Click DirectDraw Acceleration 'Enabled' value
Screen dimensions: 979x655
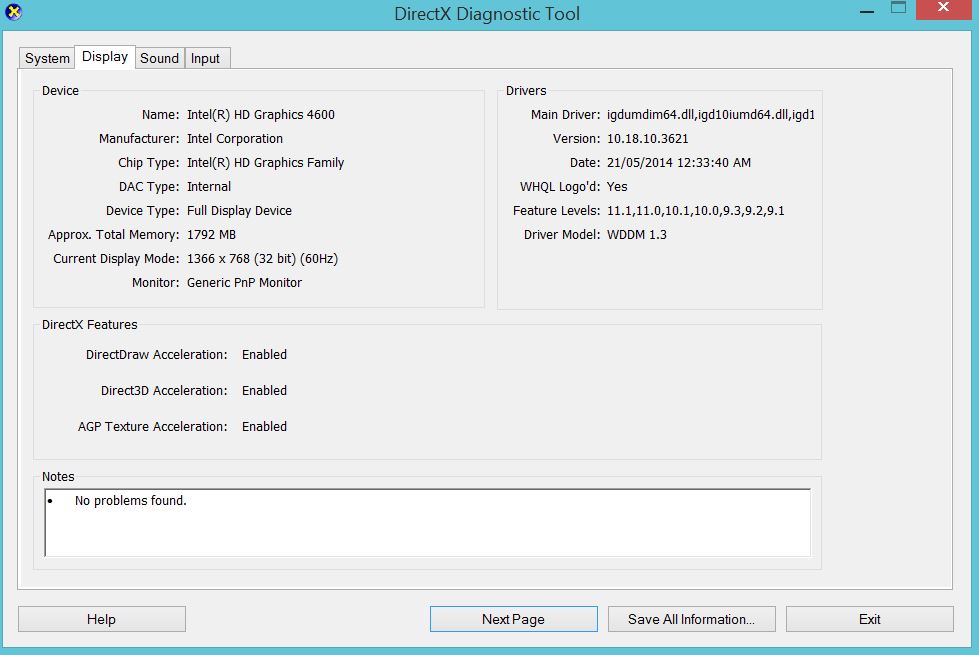click(264, 355)
